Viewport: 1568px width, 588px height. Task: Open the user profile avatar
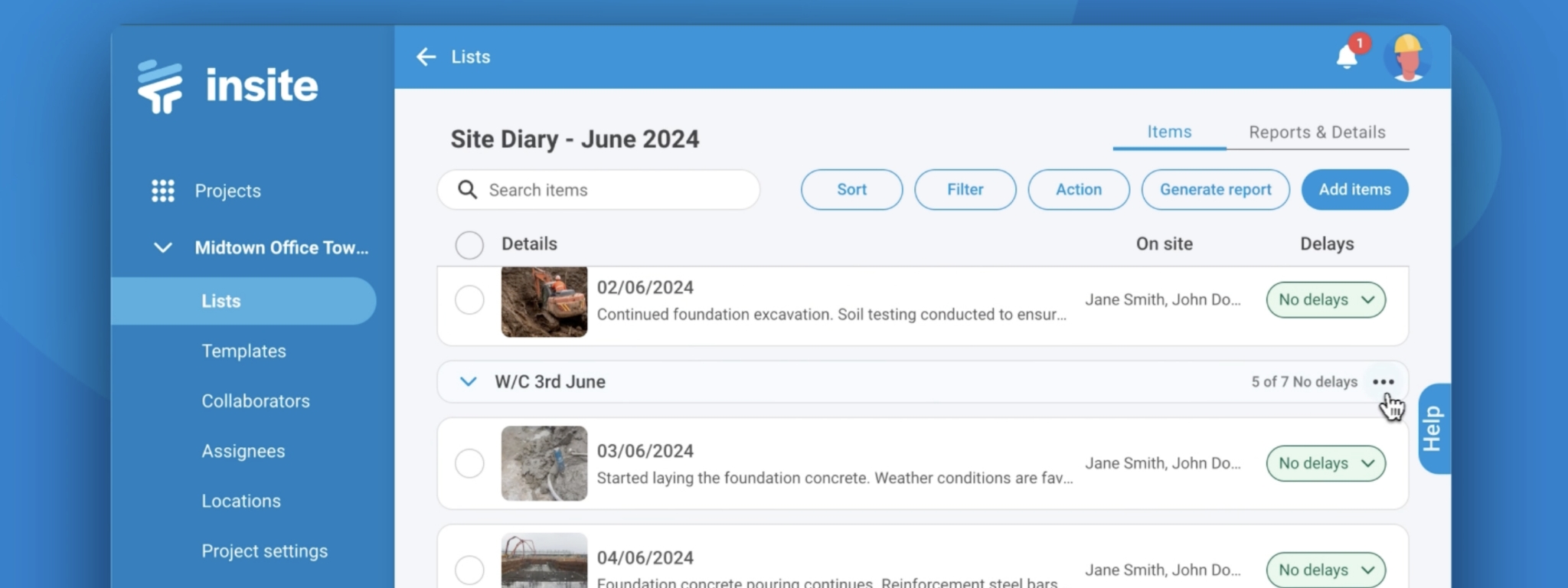[x=1407, y=57]
